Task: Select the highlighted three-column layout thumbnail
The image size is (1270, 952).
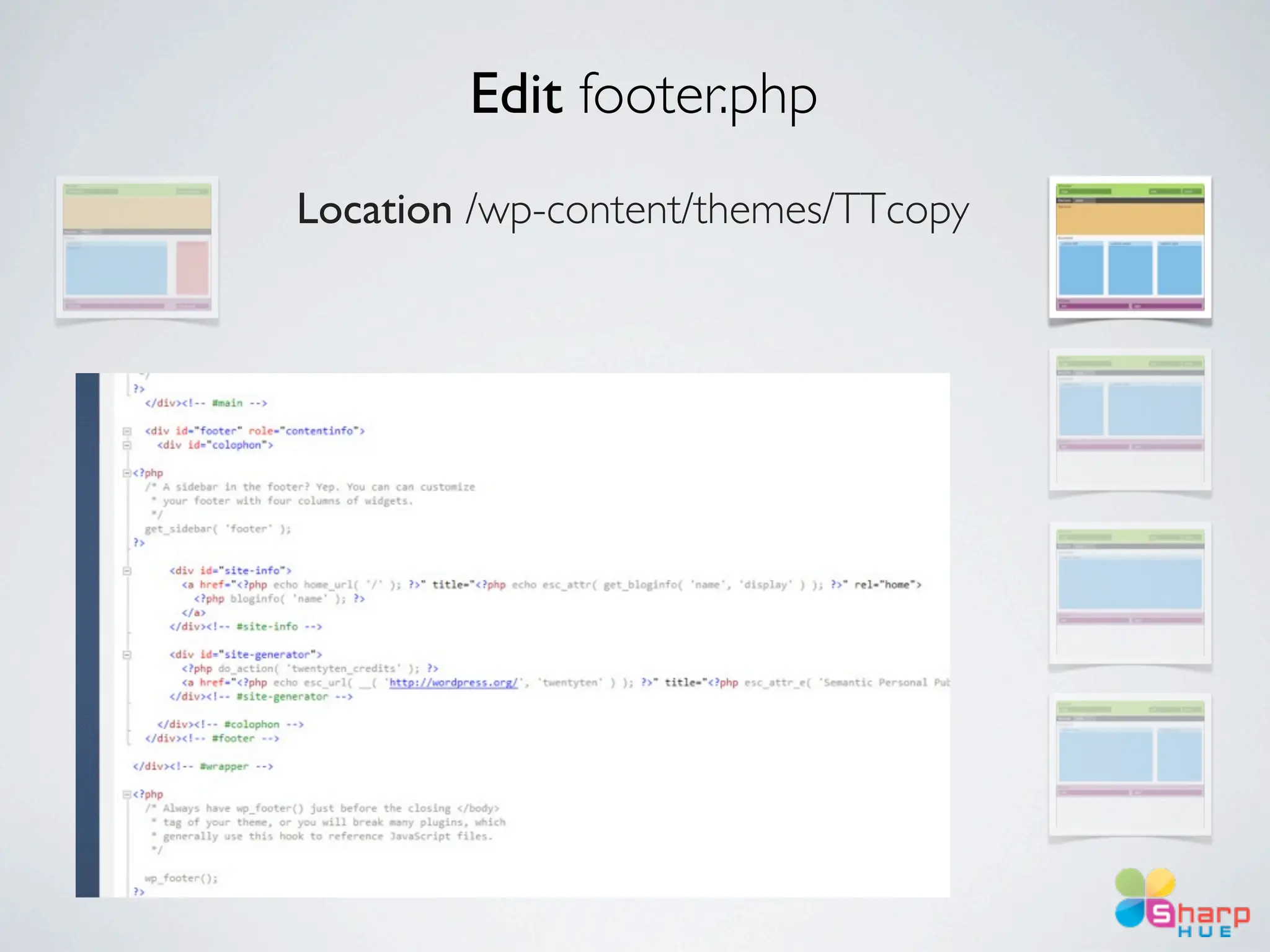Action: point(1130,247)
